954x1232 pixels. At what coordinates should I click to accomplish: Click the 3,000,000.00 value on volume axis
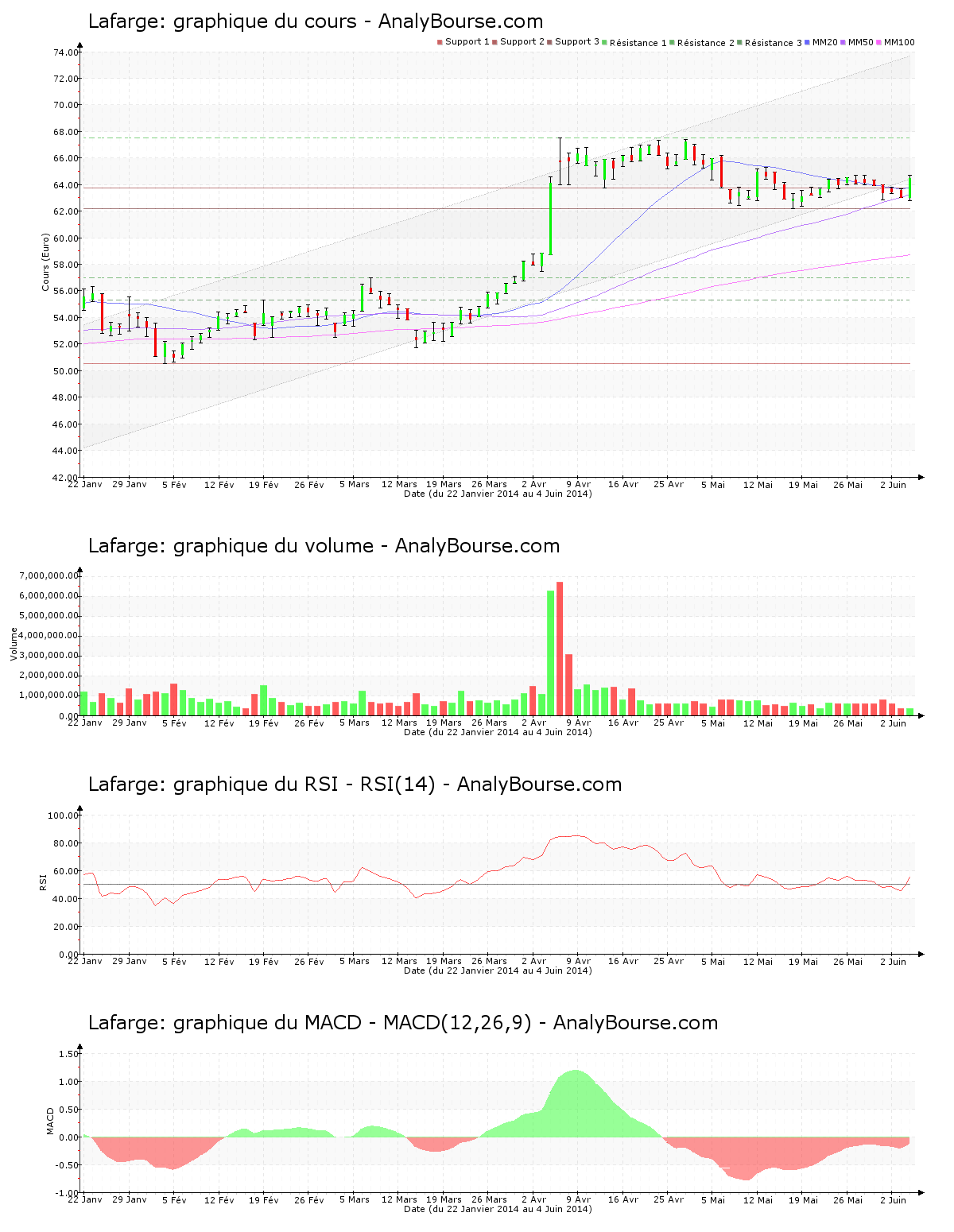tap(51, 656)
